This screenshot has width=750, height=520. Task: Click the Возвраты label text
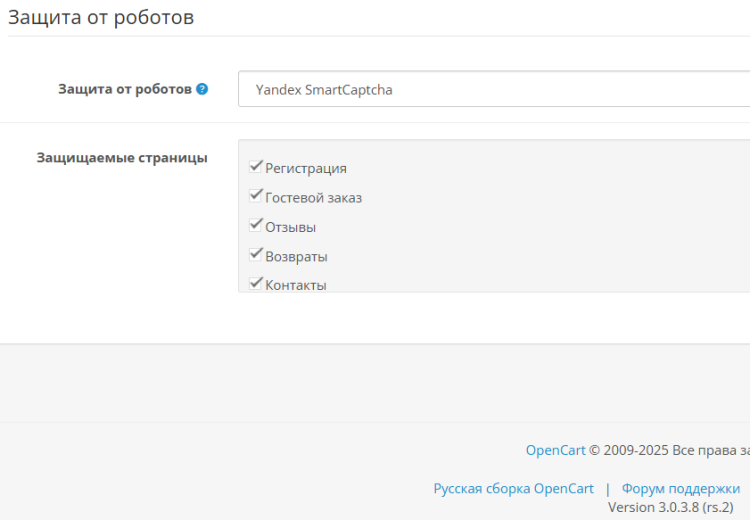click(296, 256)
